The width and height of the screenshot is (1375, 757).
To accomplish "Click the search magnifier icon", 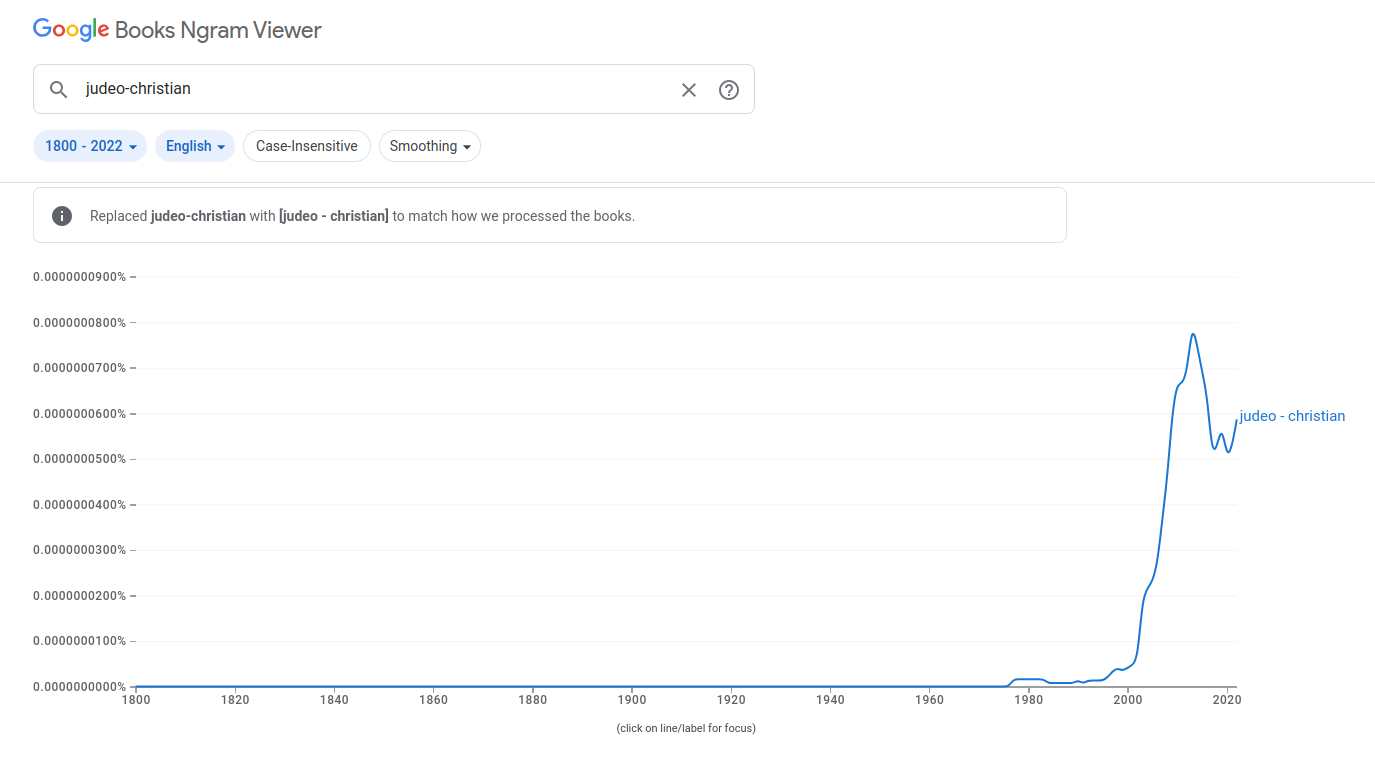I will pos(59,89).
